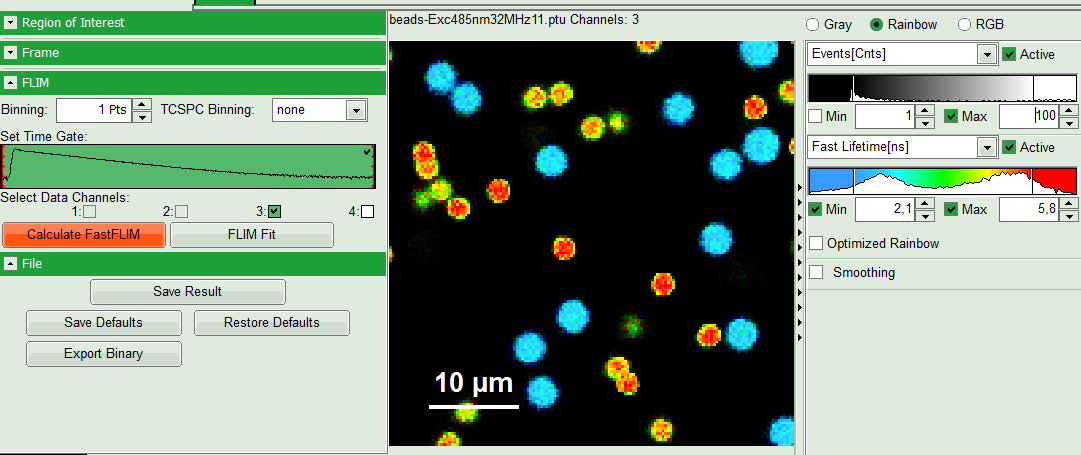Enable data channel 4 checkbox
This screenshot has width=1081, height=455.
[368, 211]
